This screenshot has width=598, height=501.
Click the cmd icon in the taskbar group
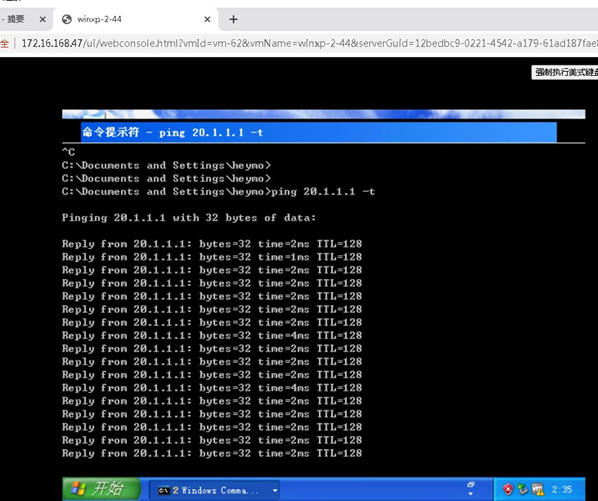pyautogui.click(x=164, y=490)
